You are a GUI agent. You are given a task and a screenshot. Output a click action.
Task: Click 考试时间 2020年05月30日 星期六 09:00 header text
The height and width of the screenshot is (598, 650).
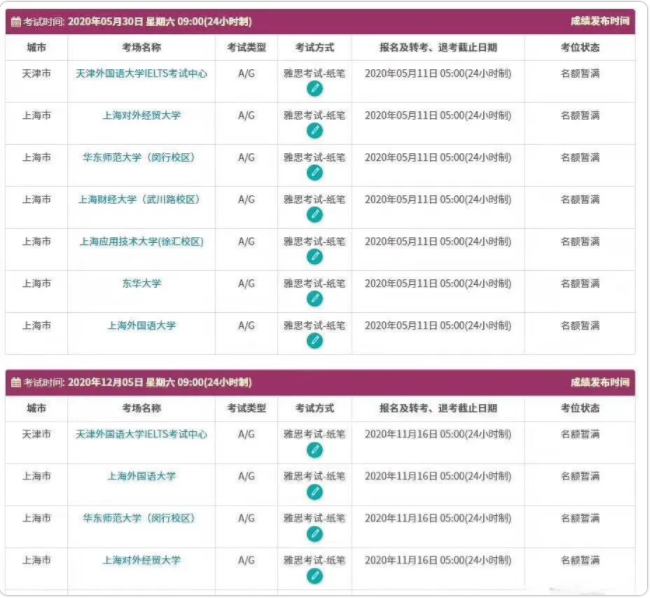point(138,22)
